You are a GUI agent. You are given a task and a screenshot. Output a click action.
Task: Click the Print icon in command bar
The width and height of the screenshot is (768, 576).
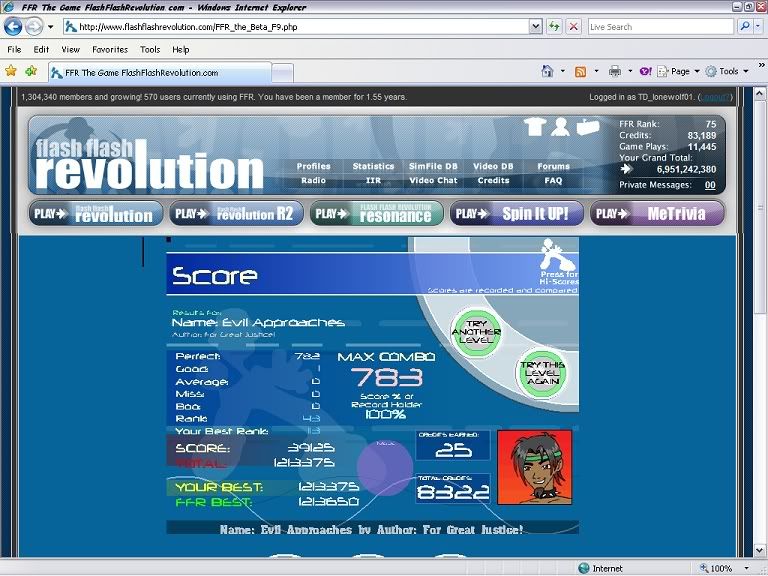[x=615, y=71]
